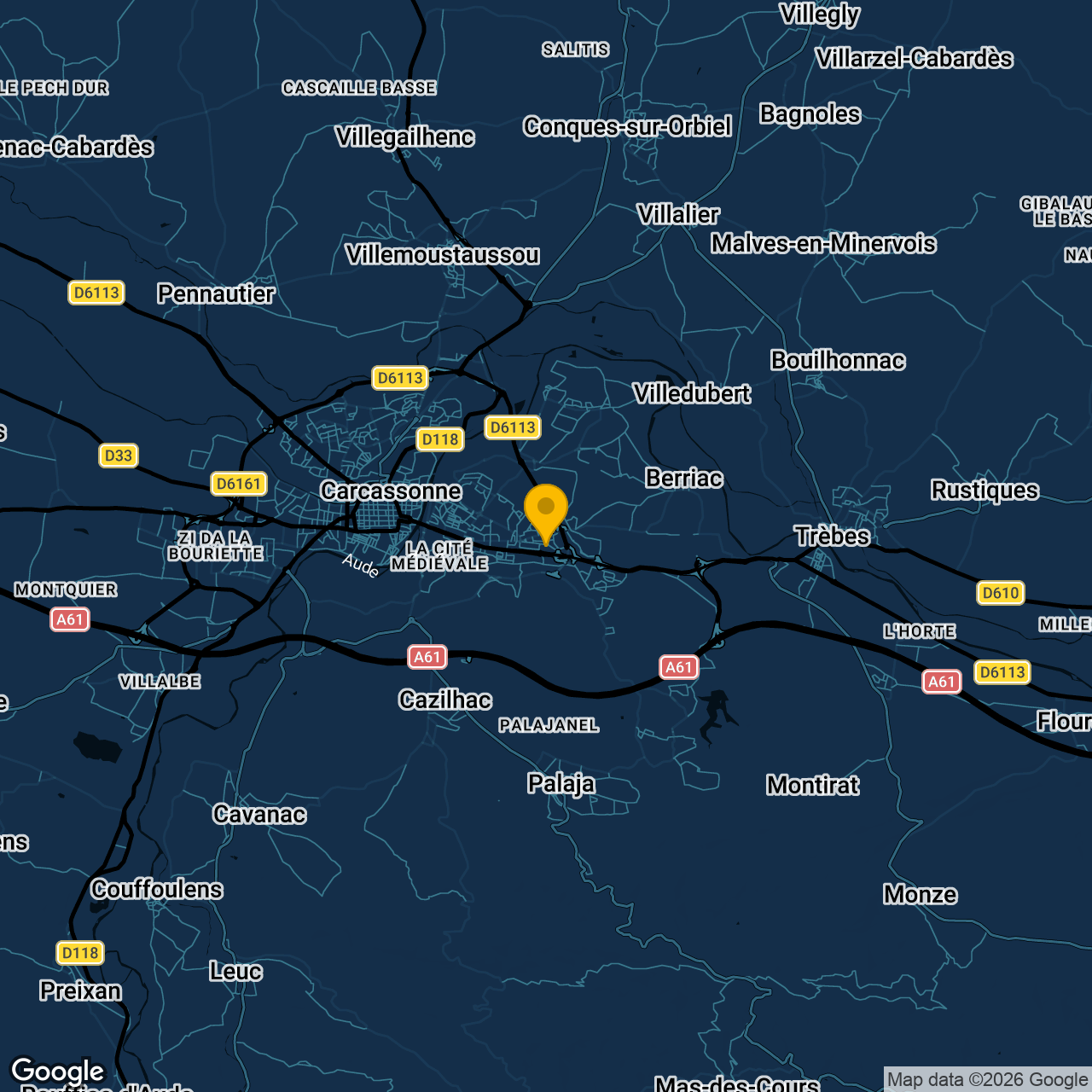
Task: Click the Berriac village label
Action: [683, 479]
